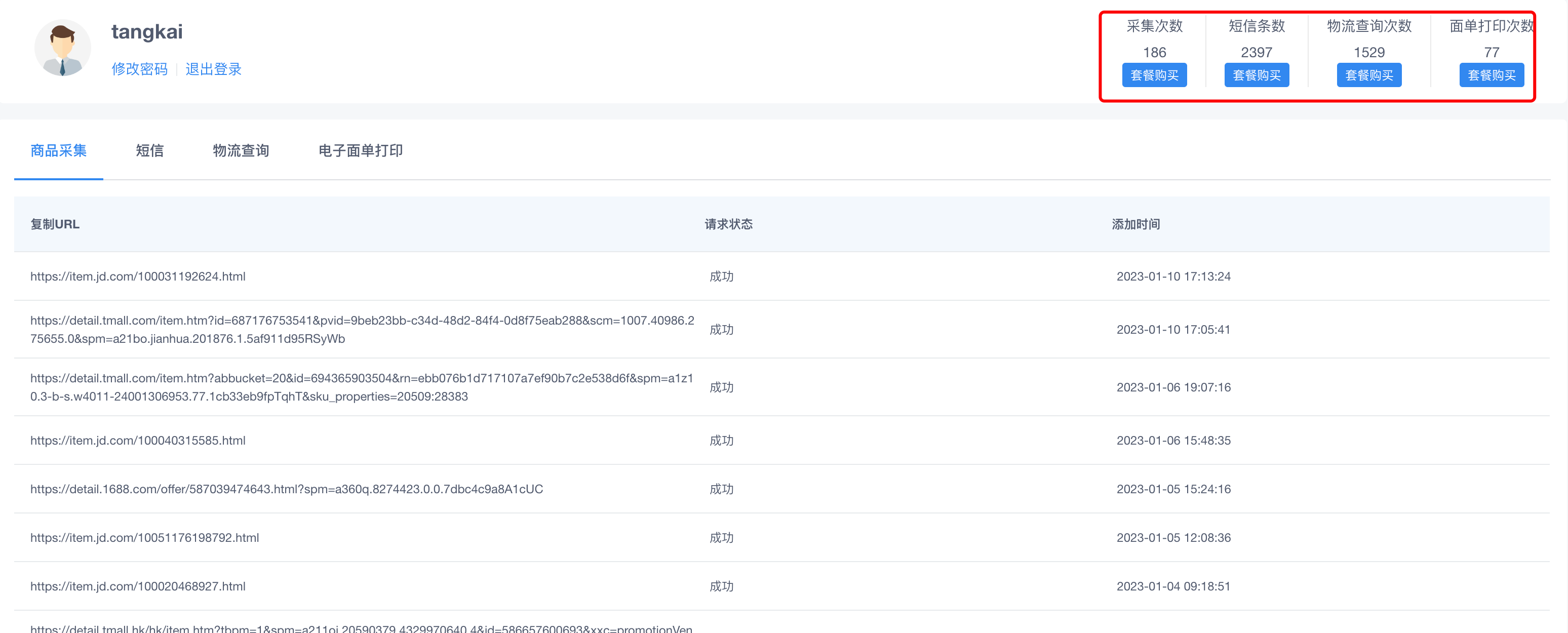Click timestamp 2023-01-10 17:13:24
Image resolution: width=1568 pixels, height=633 pixels.
pyautogui.click(x=1173, y=276)
